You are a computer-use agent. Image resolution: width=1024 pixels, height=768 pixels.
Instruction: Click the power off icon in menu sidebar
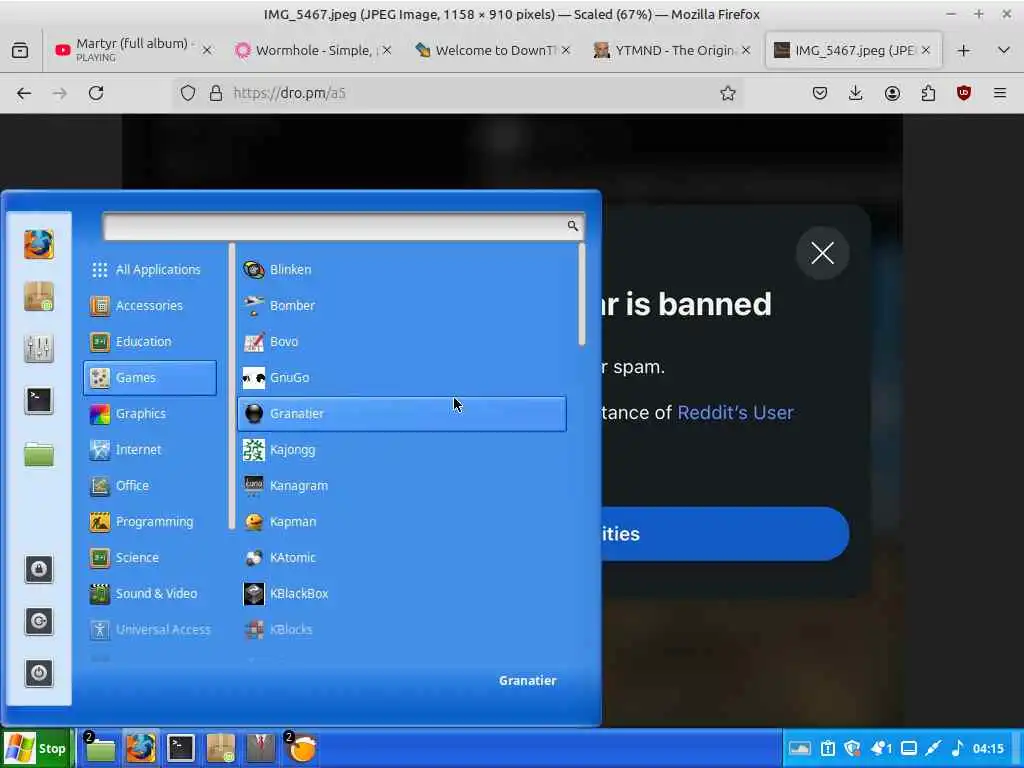point(39,673)
